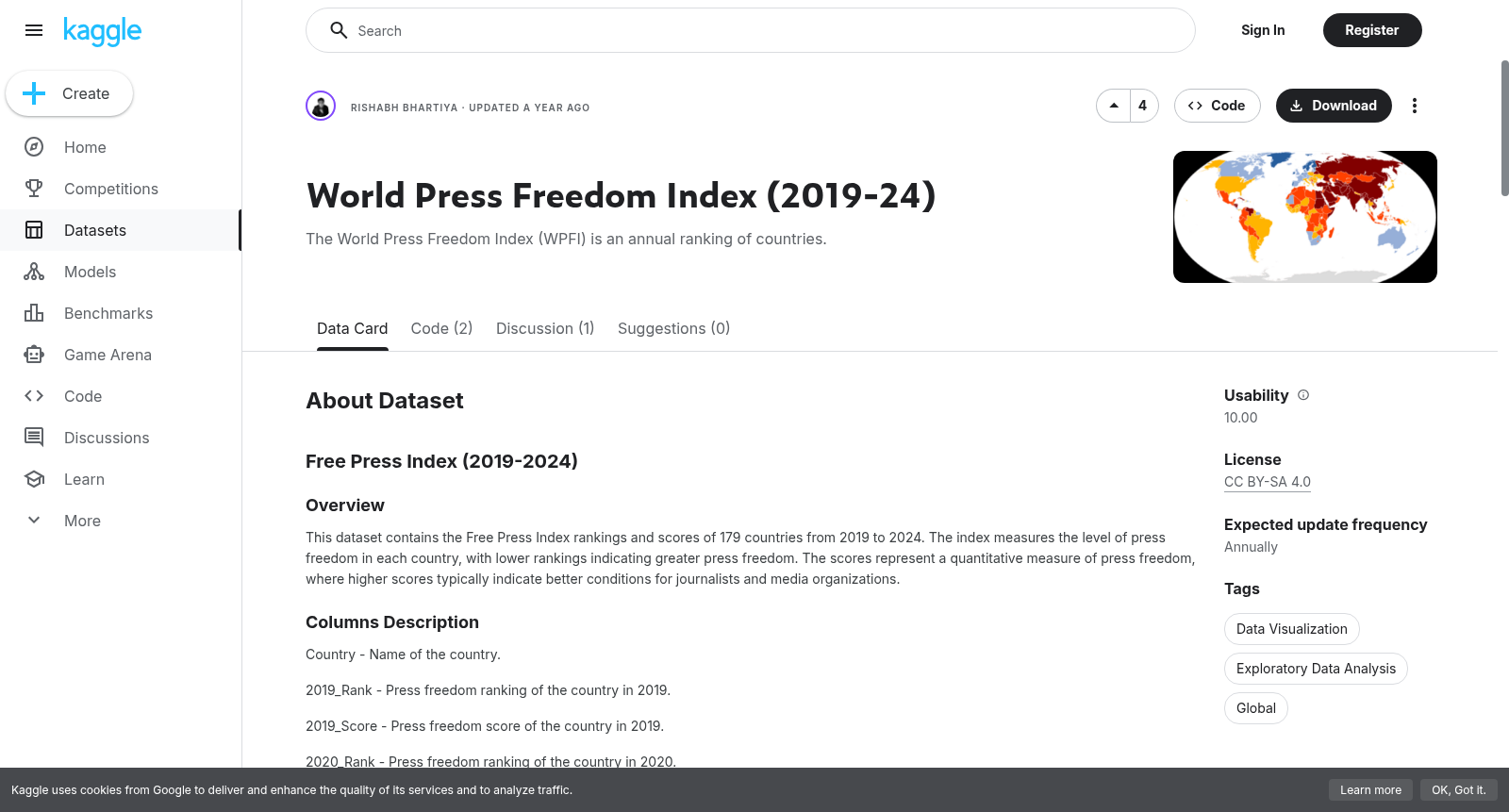Select the Data Card tab
1509x812 pixels.
pos(352,328)
